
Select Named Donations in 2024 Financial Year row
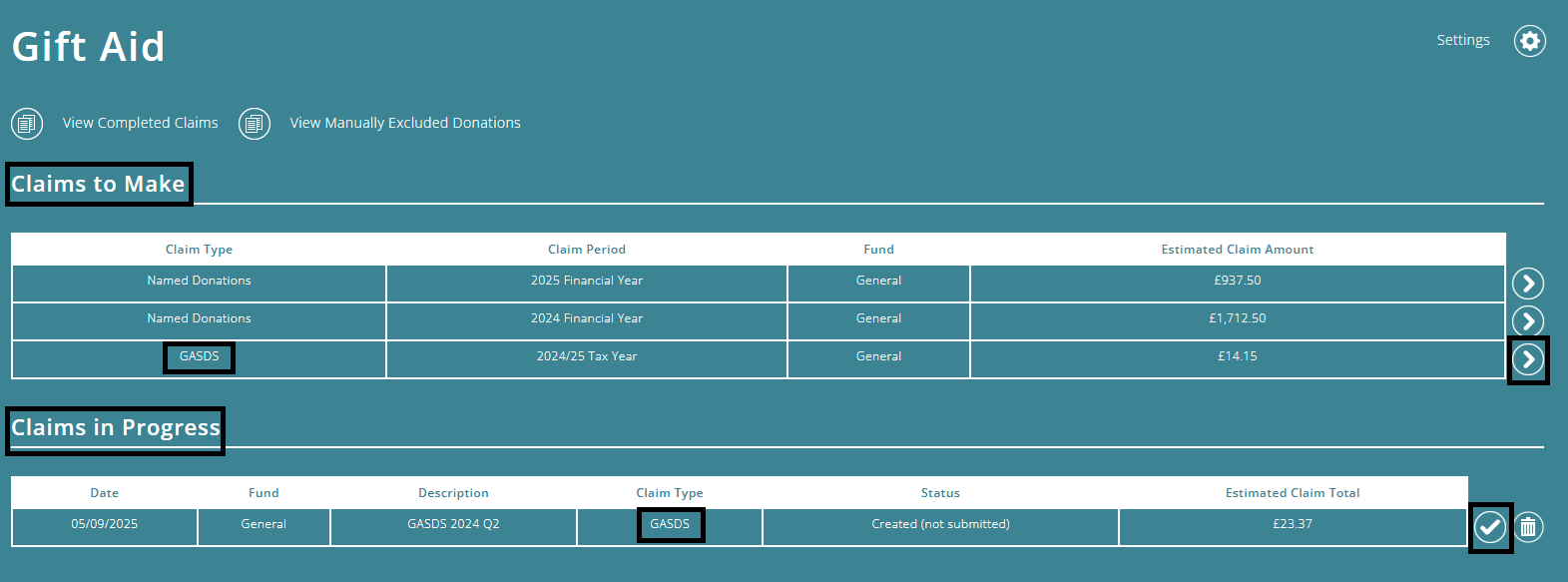click(200, 318)
